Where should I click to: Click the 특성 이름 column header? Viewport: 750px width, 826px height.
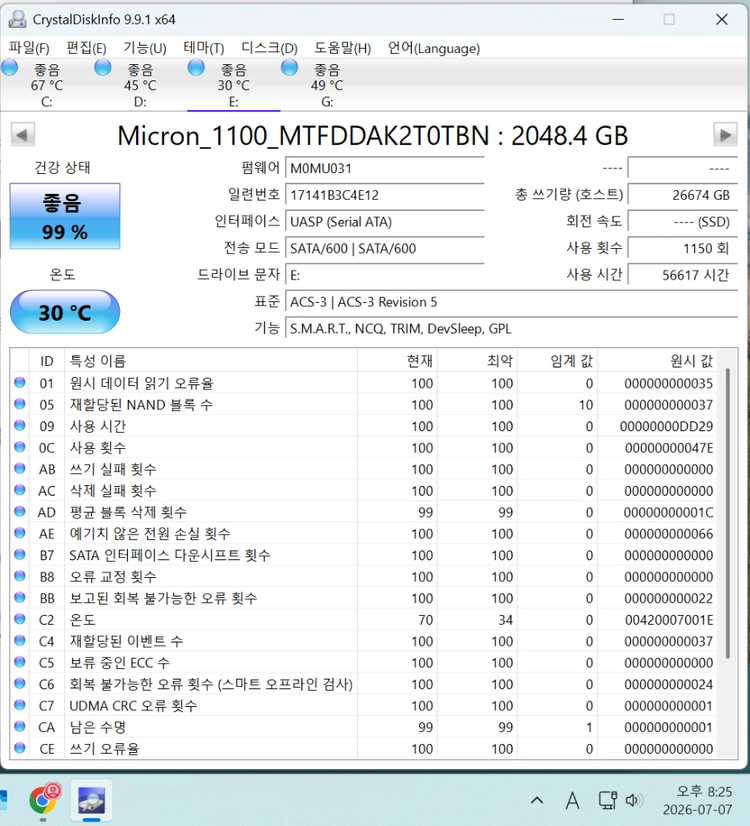click(x=211, y=361)
